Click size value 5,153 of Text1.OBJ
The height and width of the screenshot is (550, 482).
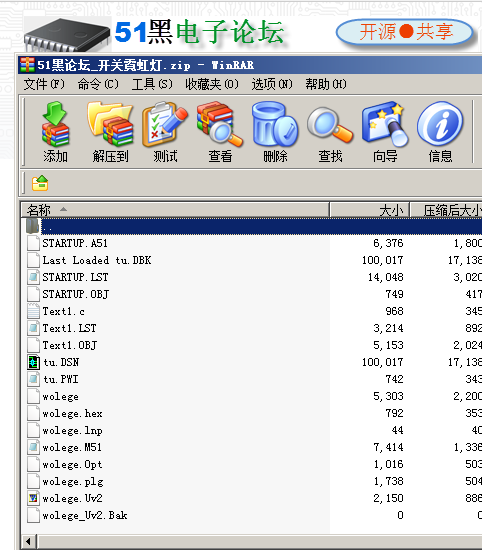click(x=388, y=345)
